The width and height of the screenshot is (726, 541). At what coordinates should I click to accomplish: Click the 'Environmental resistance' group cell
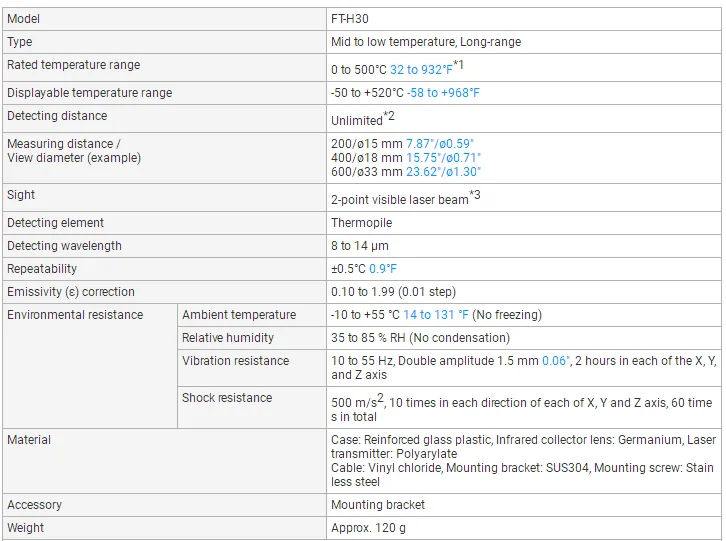(x=75, y=315)
